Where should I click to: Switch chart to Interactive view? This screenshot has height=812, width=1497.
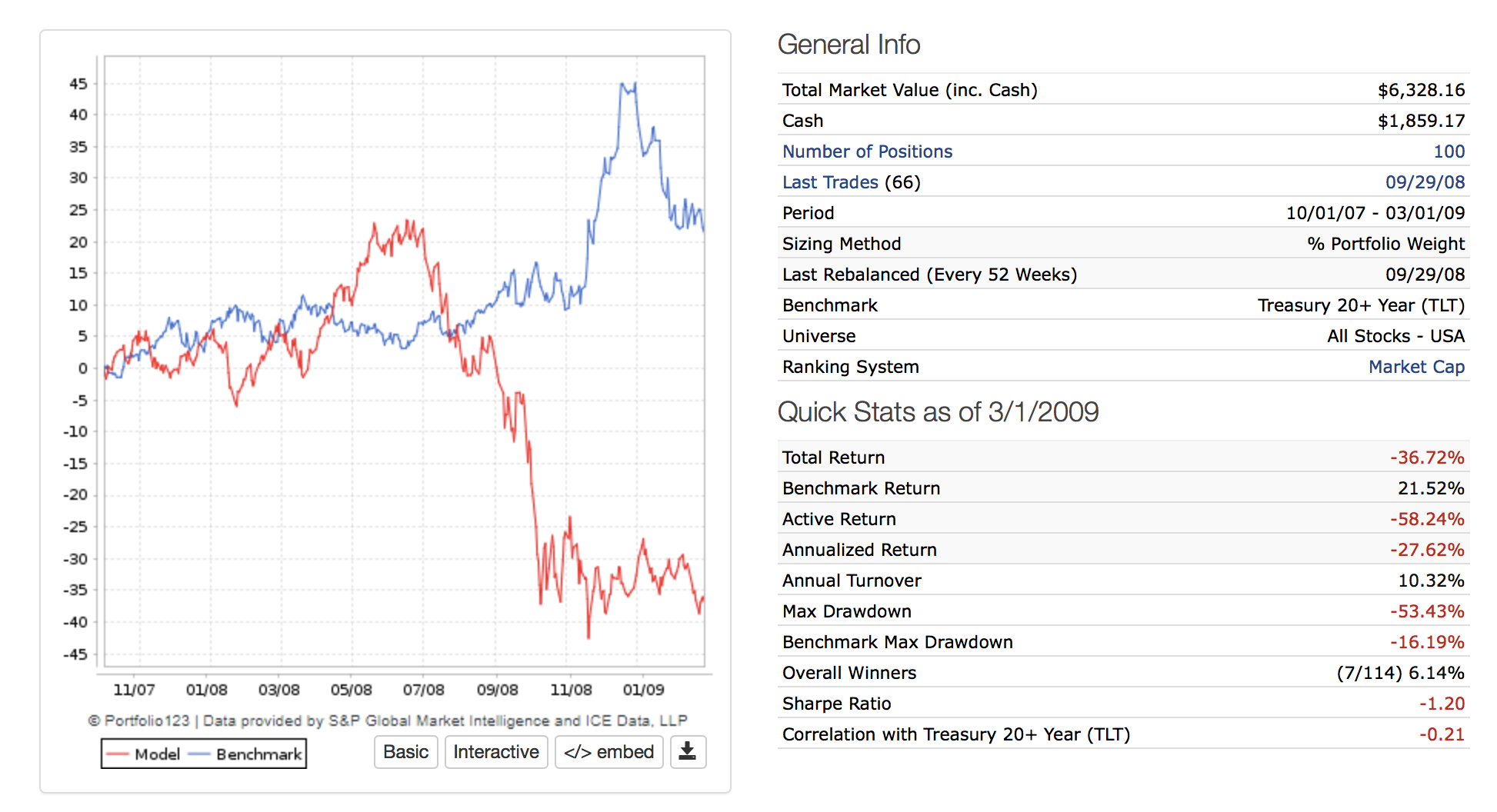[496, 752]
